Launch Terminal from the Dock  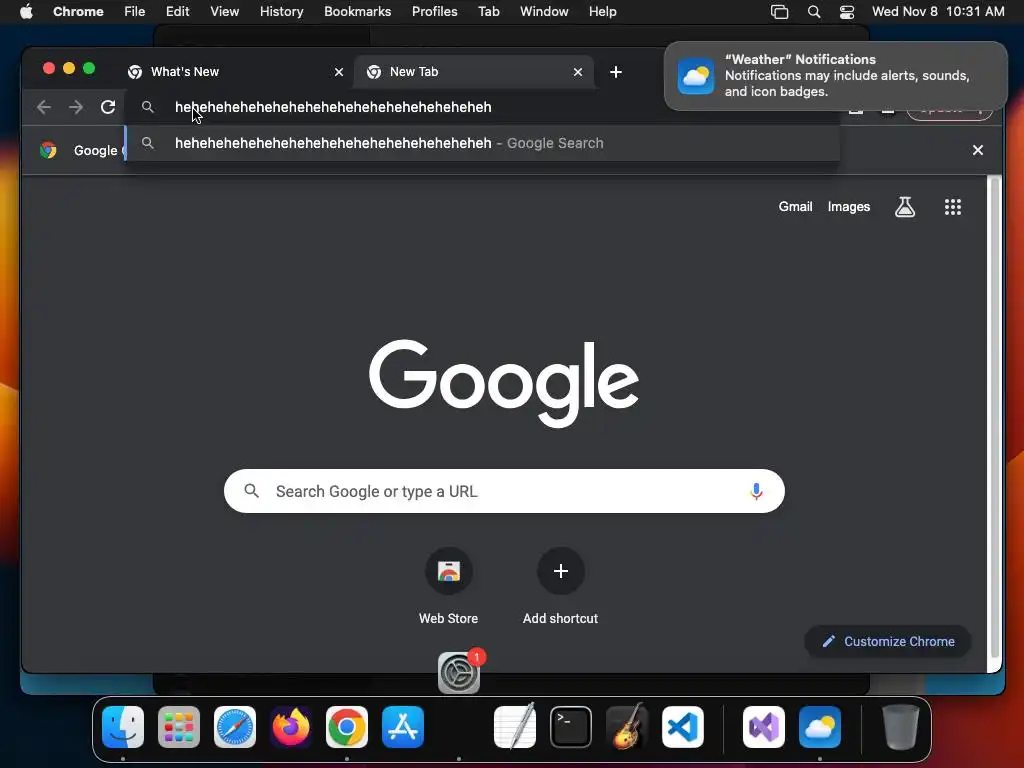coord(571,727)
